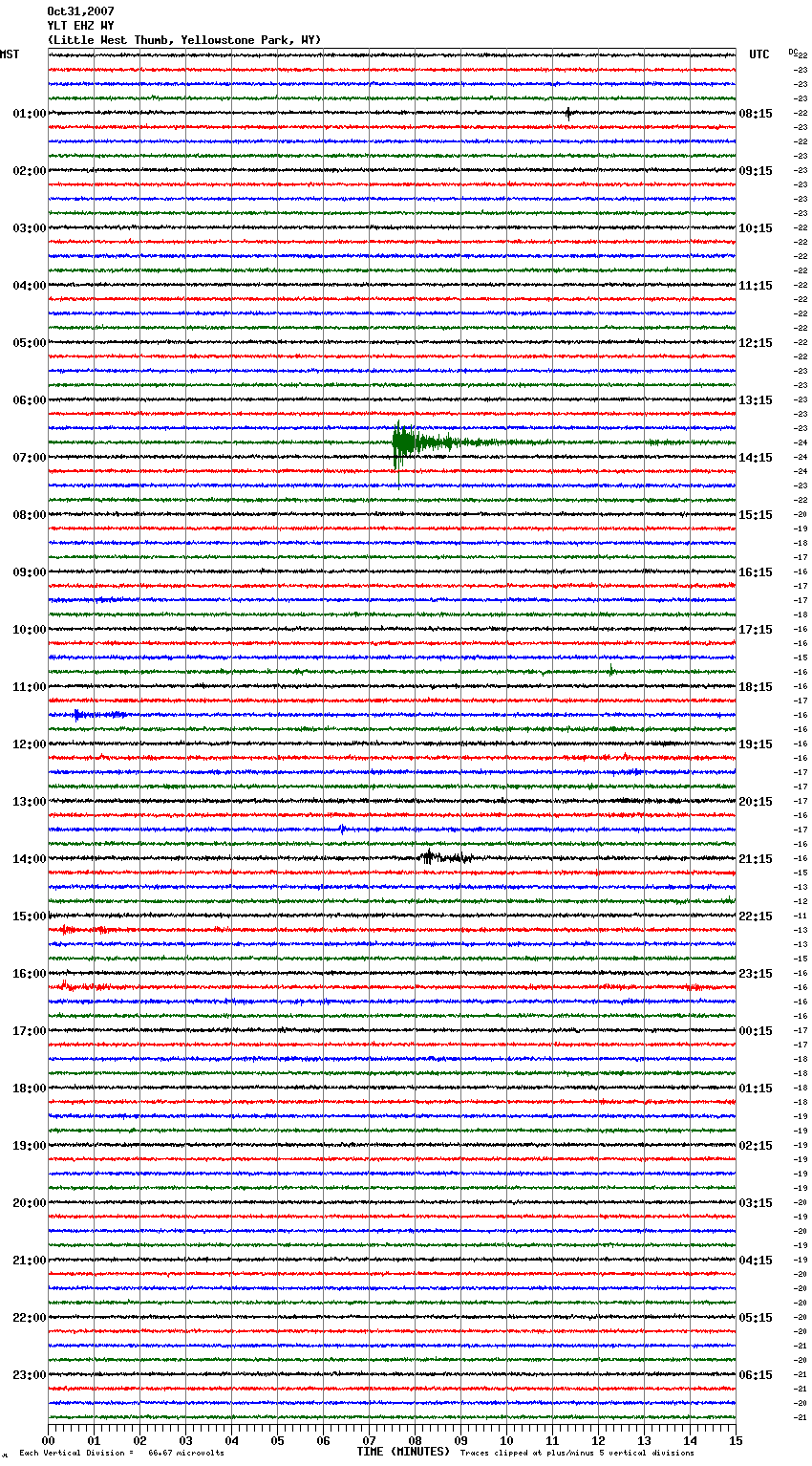This screenshot has height=1466, width=812.
Task: Click the TIME (MINUTES) axis title
Action: 403,1452
